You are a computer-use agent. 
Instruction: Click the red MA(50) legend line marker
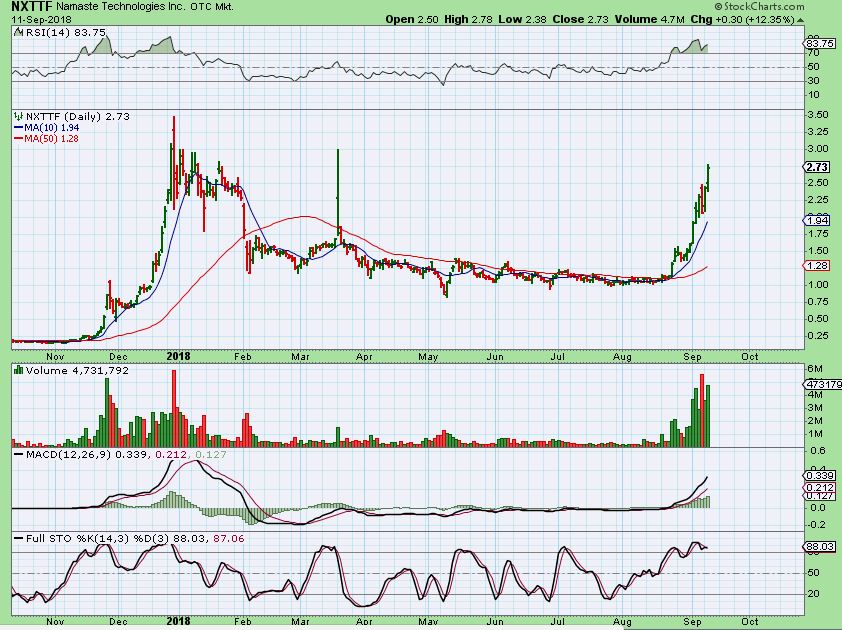18,139
